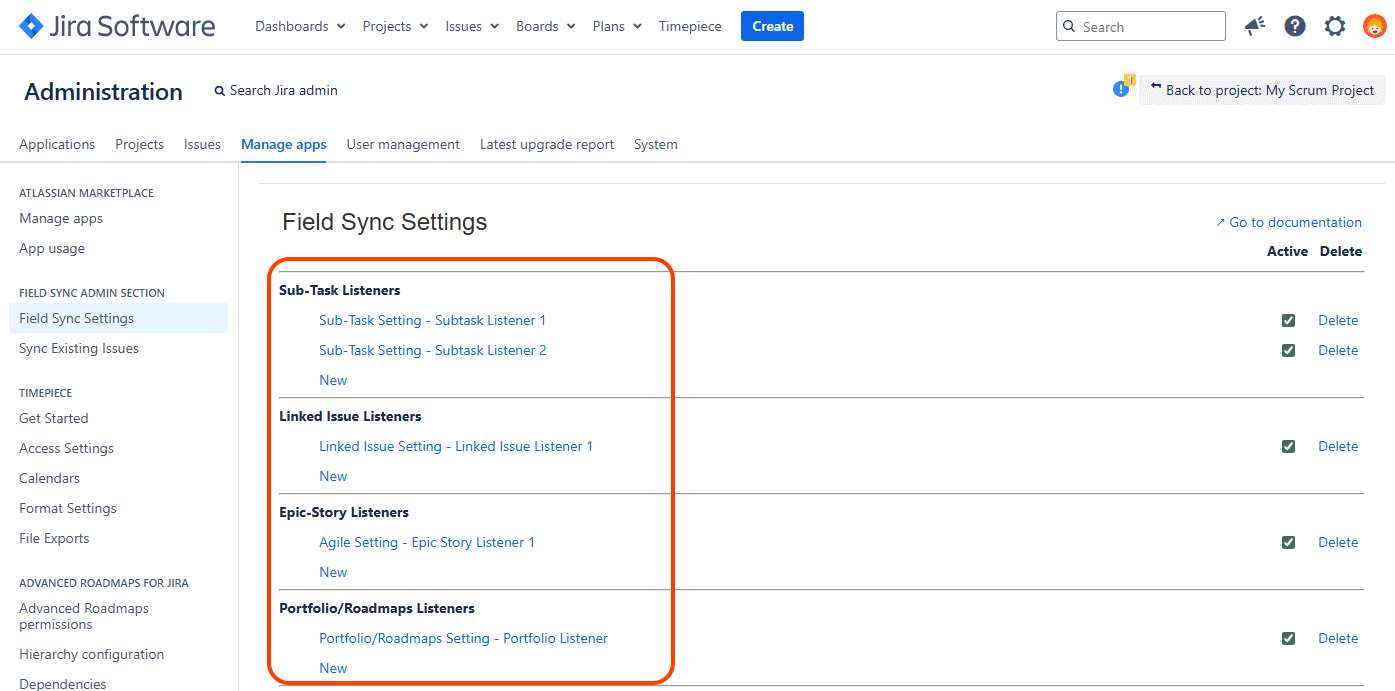Expand the Plans dropdown menu
This screenshot has height=691, width=1395.
(617, 26)
